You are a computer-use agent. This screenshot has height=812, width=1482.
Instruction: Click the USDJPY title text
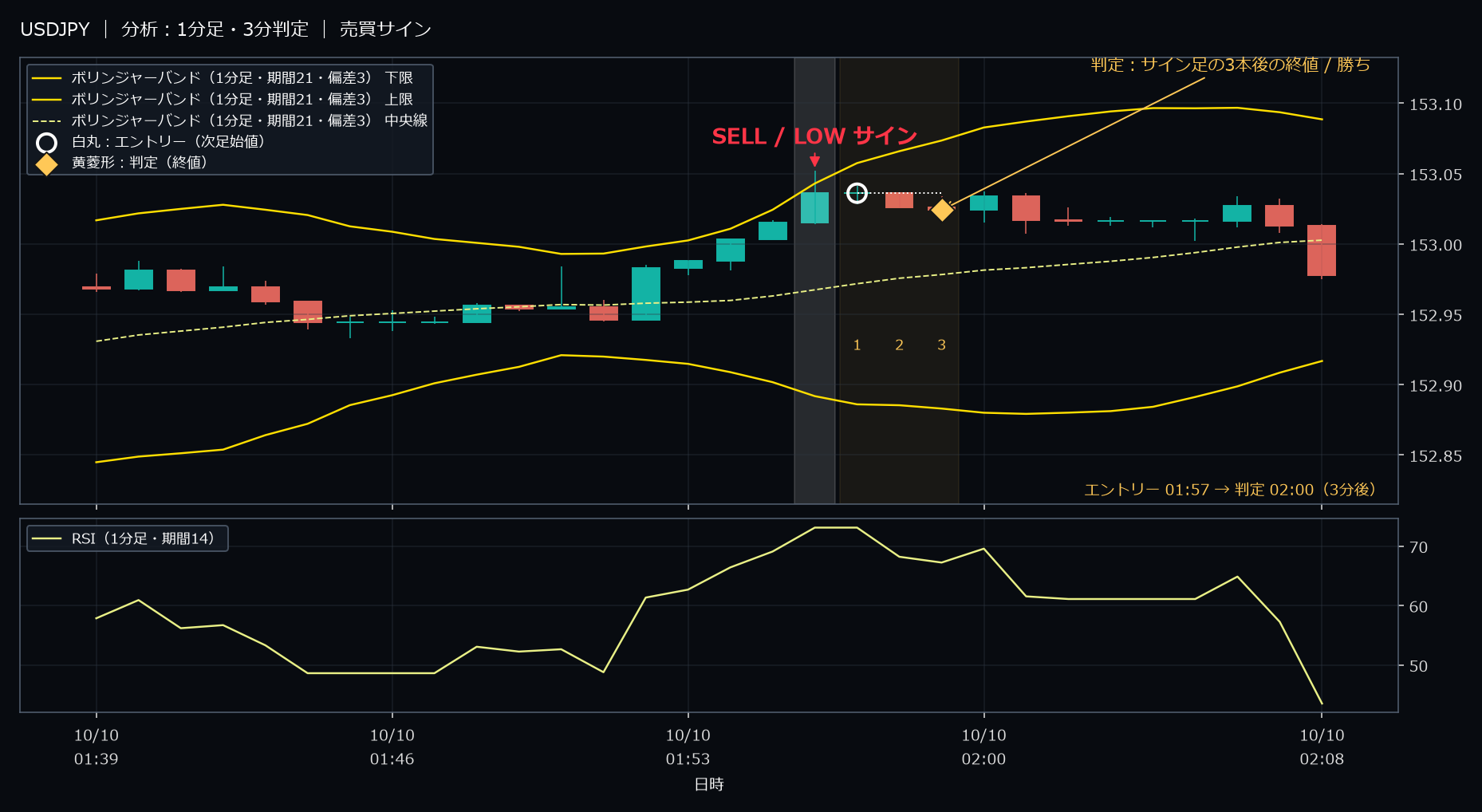(55, 30)
